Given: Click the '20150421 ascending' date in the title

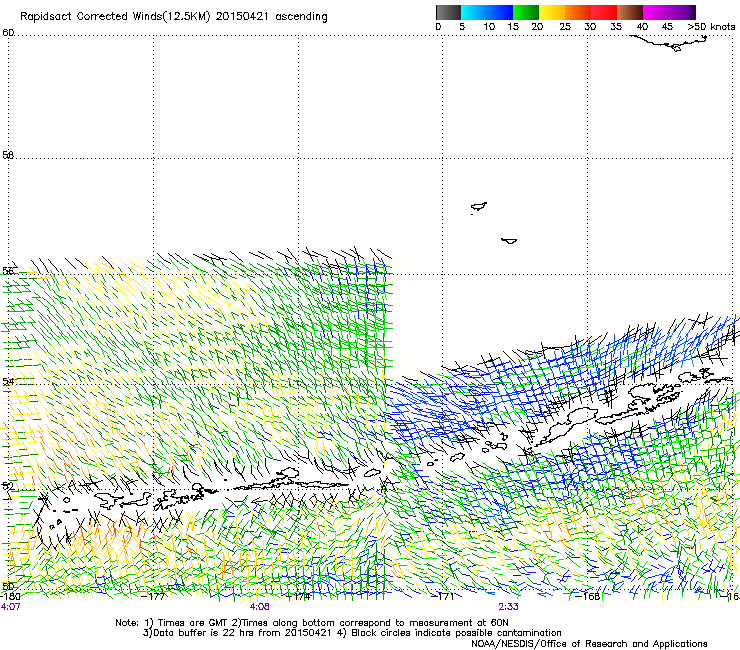Looking at the screenshot, I should point(271,17).
